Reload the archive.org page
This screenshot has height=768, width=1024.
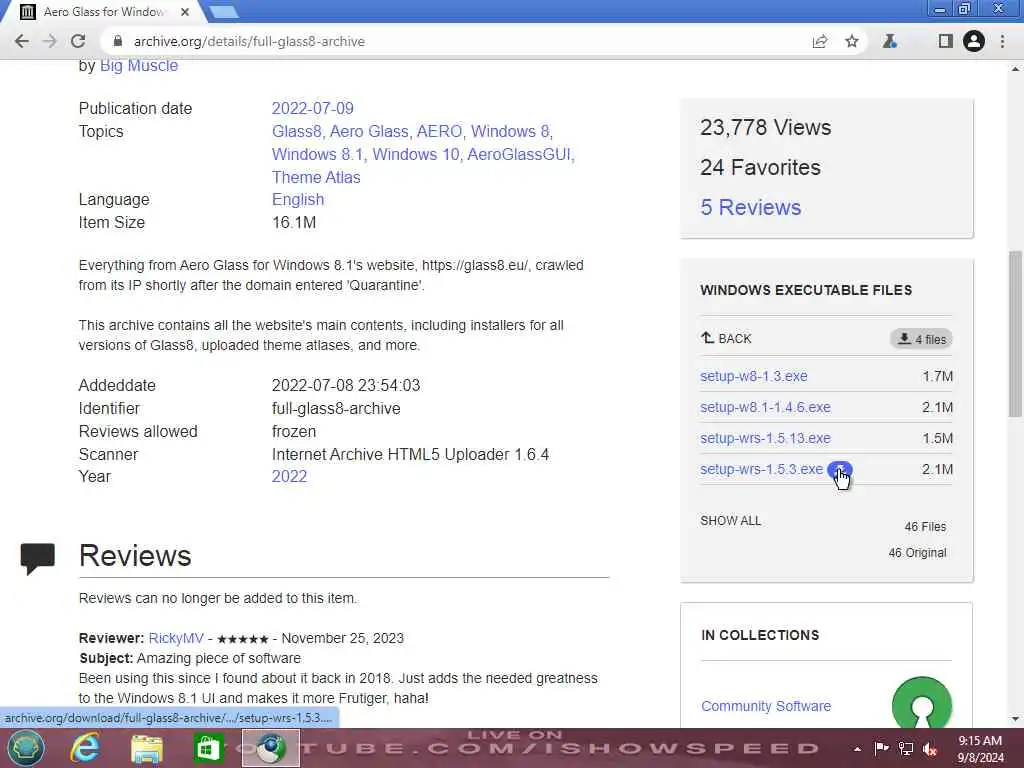point(78,41)
